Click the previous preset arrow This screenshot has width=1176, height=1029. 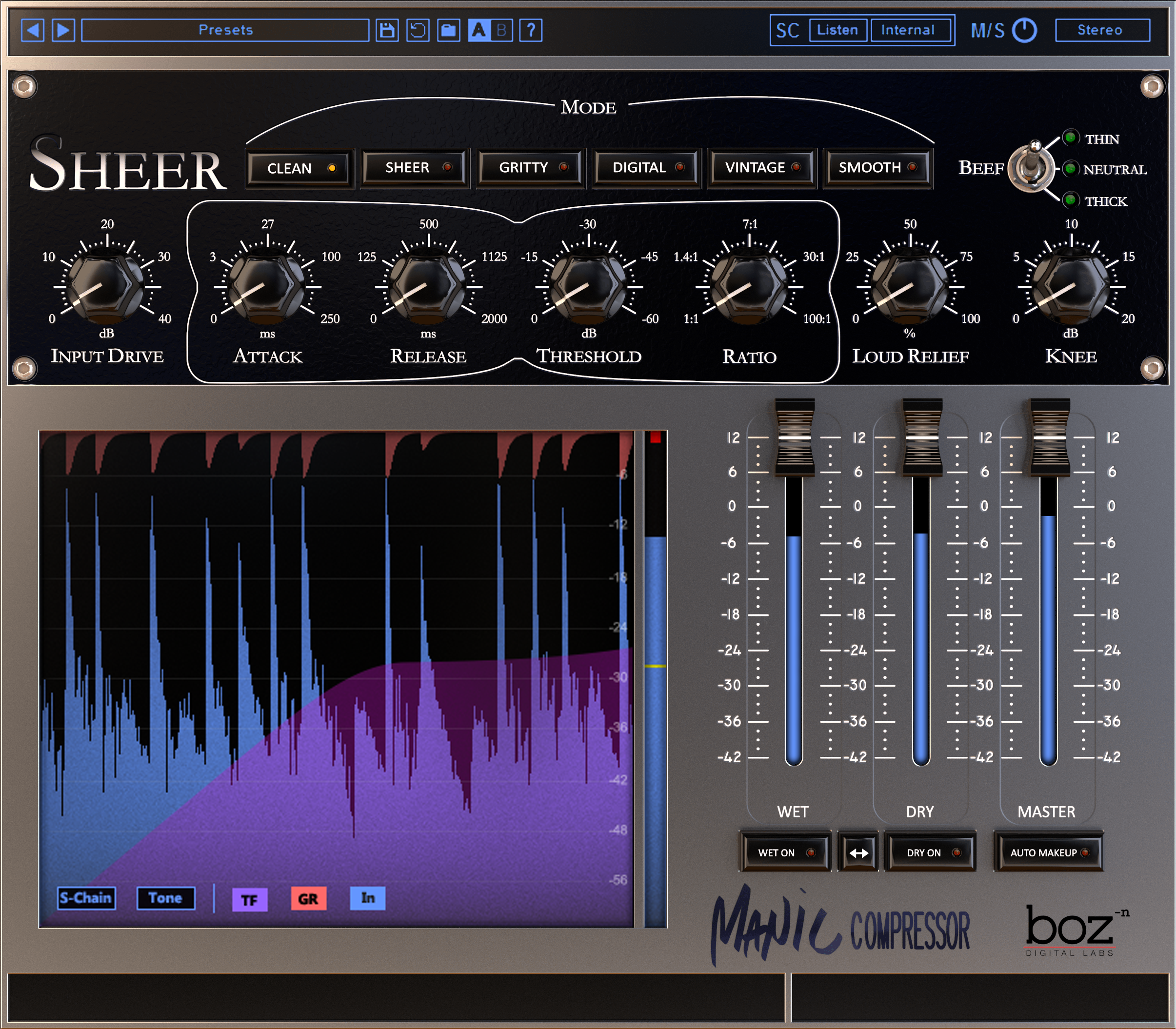point(33,29)
